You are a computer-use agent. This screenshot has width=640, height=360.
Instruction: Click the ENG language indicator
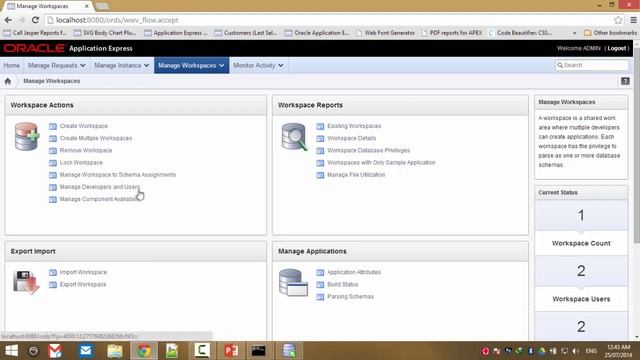591,351
